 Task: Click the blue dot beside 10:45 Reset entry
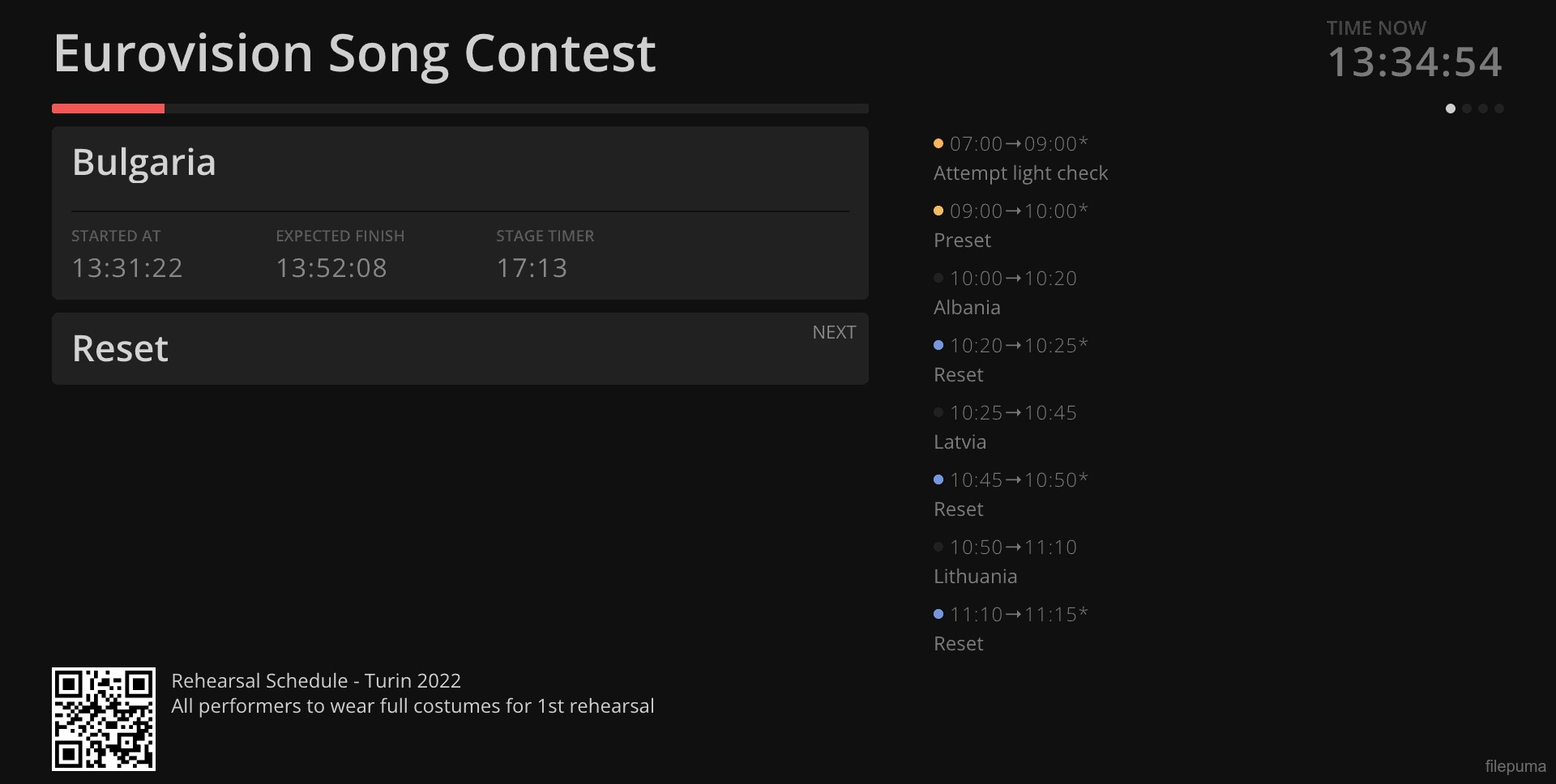pyautogui.click(x=938, y=479)
